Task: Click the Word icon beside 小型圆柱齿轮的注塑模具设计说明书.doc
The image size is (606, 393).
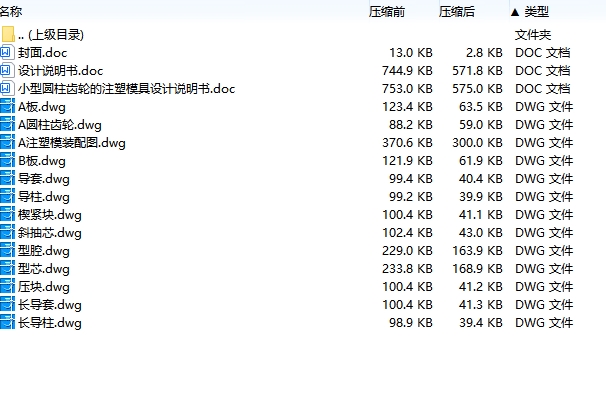Action: [x=7, y=88]
